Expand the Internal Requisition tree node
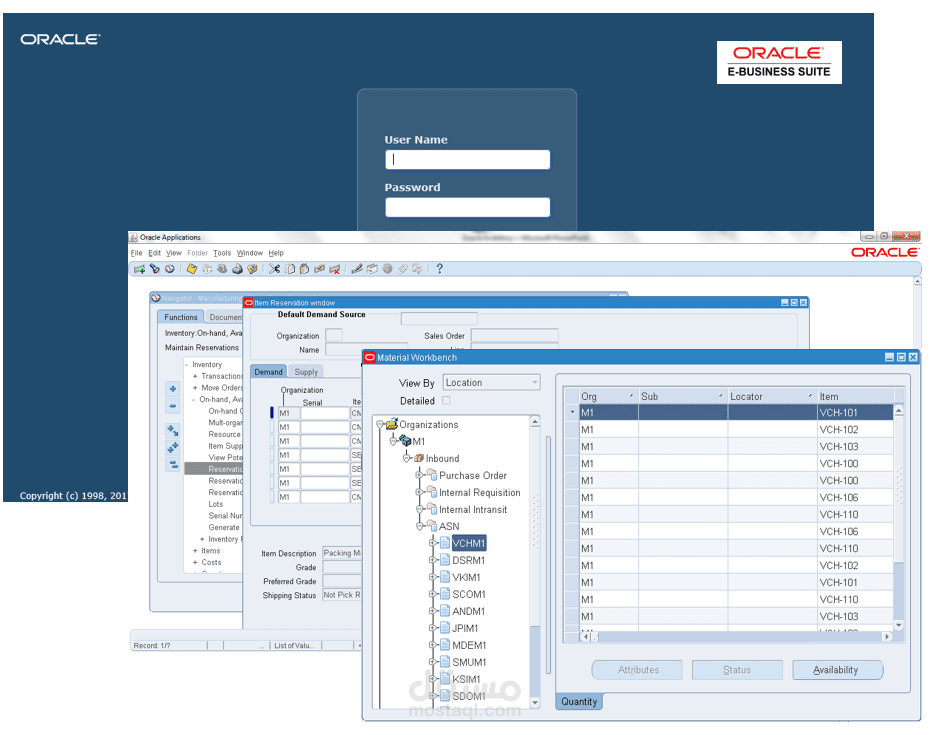This screenshot has width=930, height=735. click(x=419, y=492)
